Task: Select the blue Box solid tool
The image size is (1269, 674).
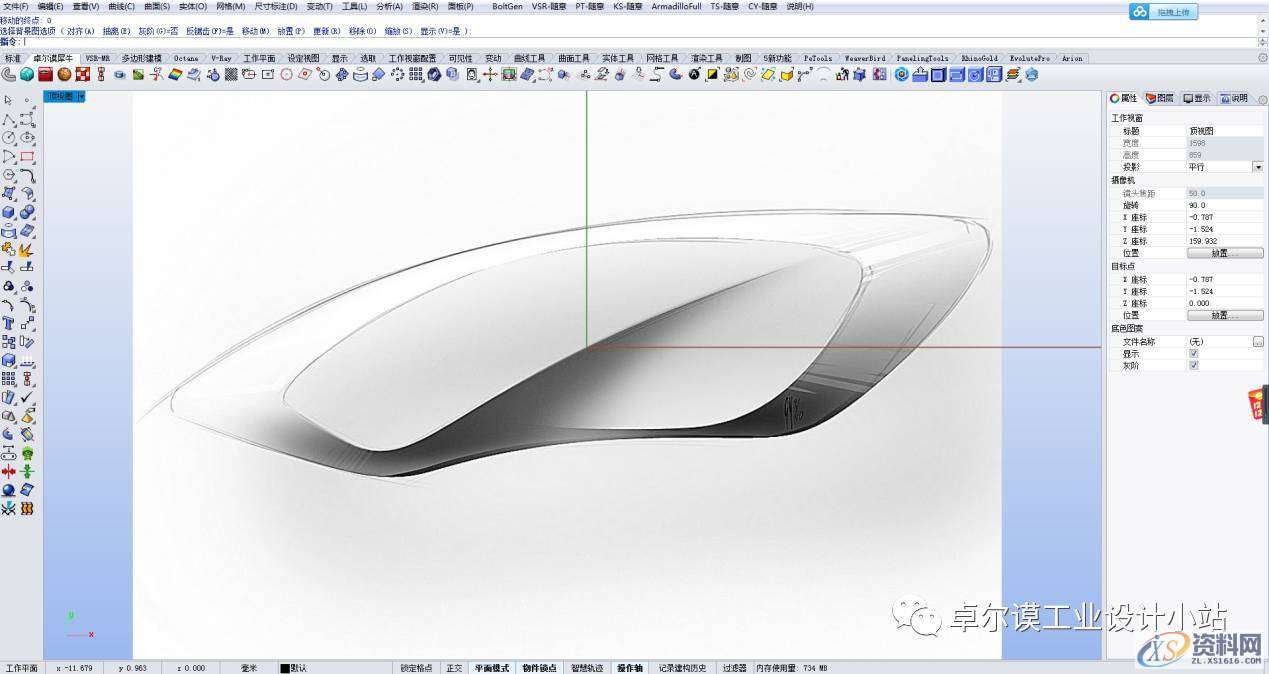Action: [8, 213]
